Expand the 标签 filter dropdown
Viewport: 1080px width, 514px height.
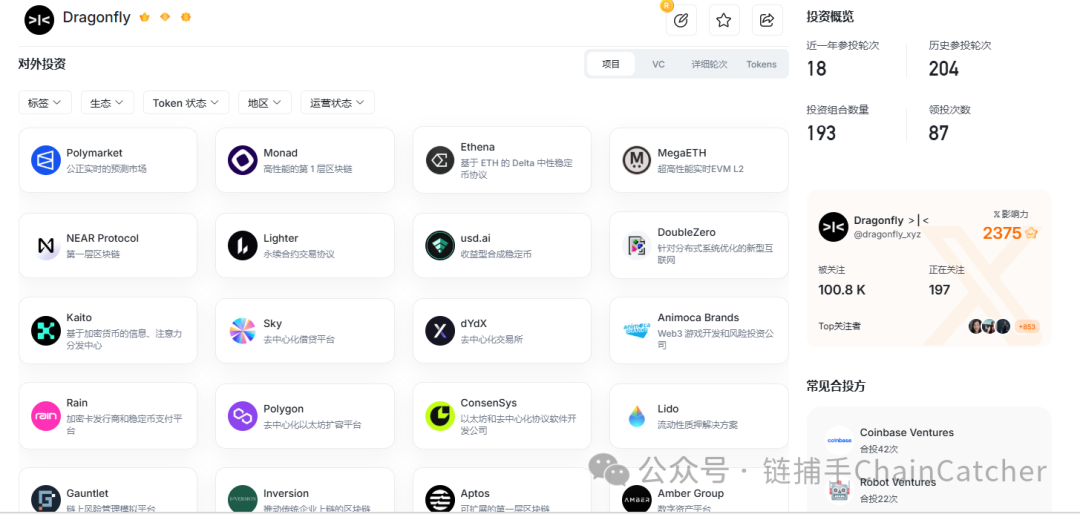[45, 103]
